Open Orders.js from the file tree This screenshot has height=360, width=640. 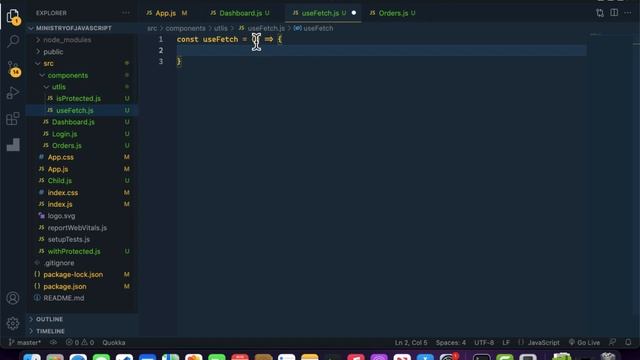pos(67,146)
